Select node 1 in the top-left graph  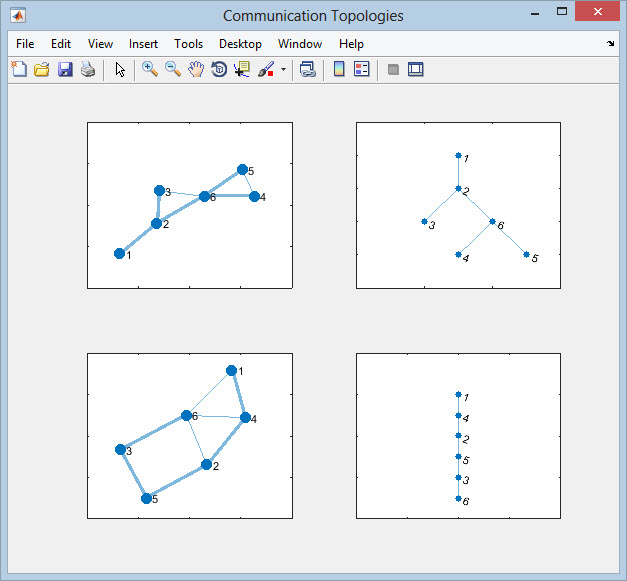point(119,254)
